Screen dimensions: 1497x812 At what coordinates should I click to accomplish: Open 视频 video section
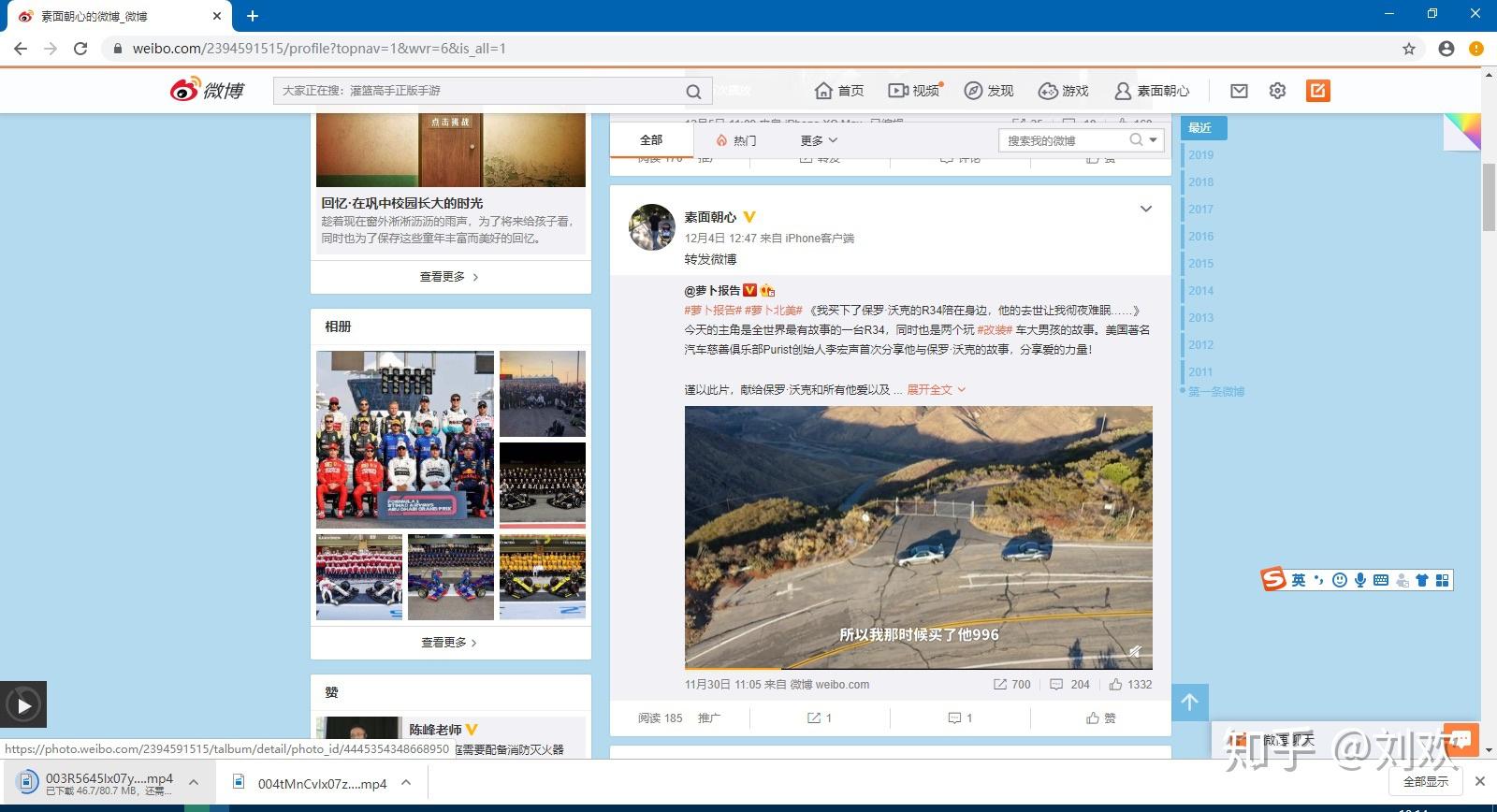coord(914,91)
